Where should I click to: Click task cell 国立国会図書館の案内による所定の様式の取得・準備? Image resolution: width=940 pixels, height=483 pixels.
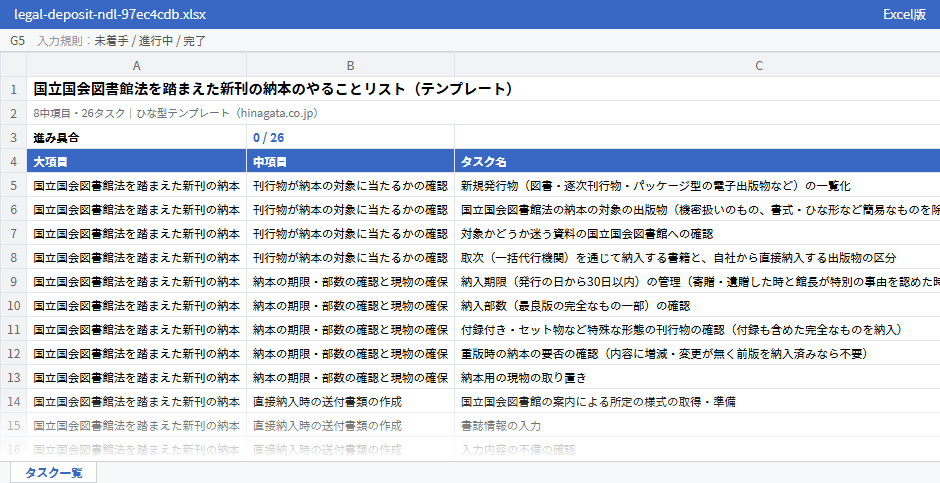point(697,402)
